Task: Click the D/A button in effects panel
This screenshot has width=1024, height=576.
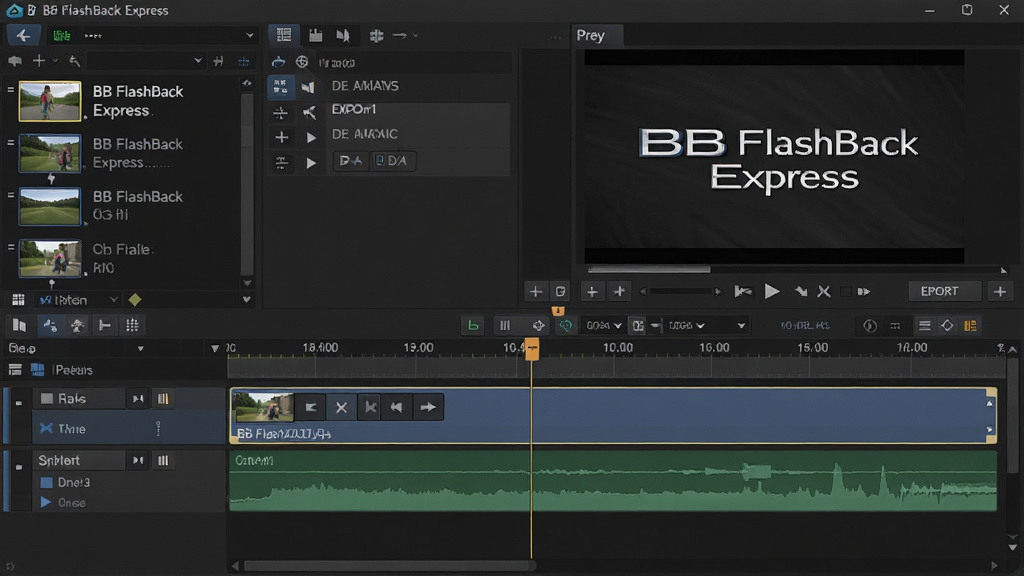Action: click(393, 161)
